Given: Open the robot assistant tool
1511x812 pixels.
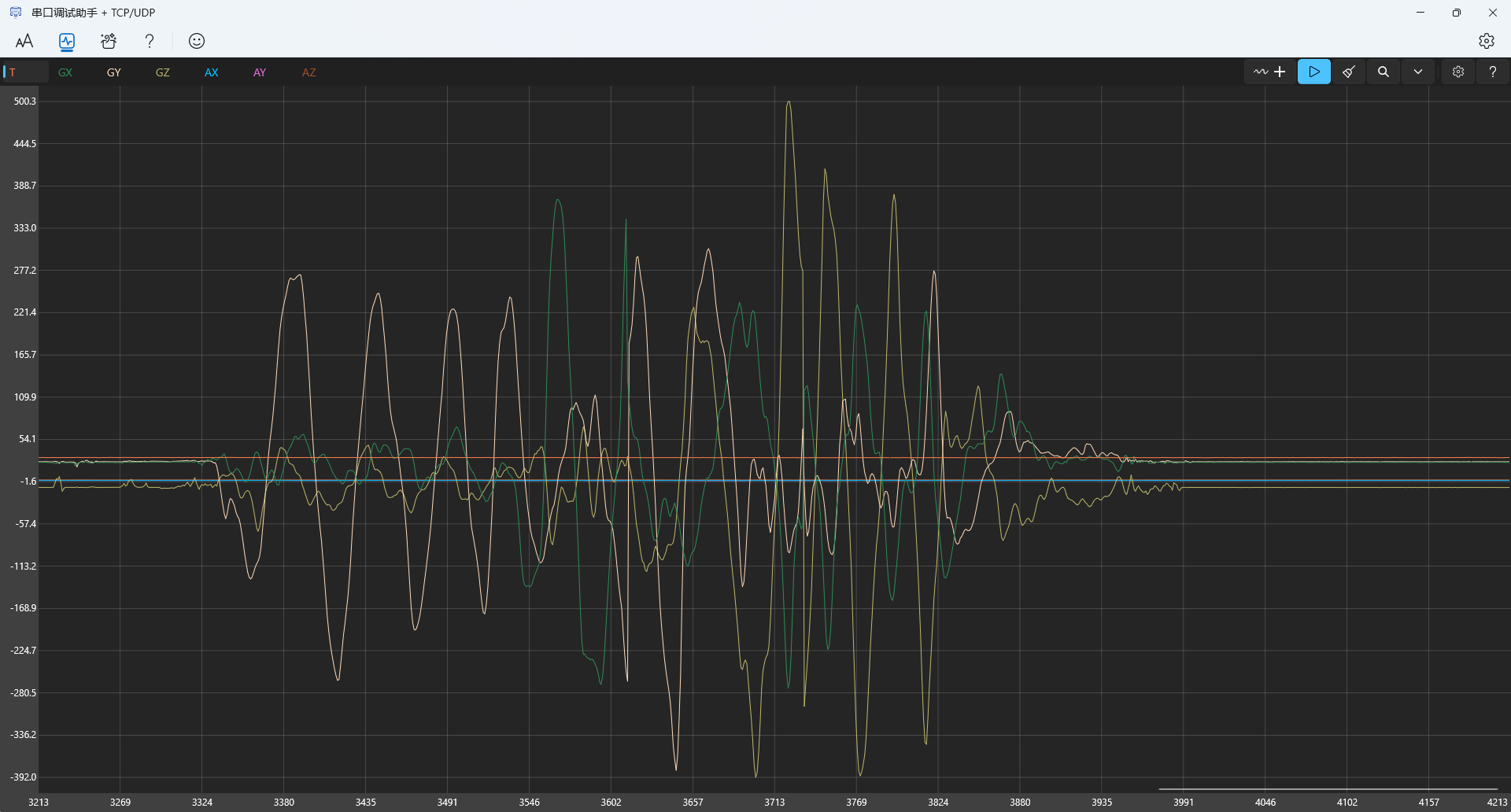Looking at the screenshot, I should point(109,41).
